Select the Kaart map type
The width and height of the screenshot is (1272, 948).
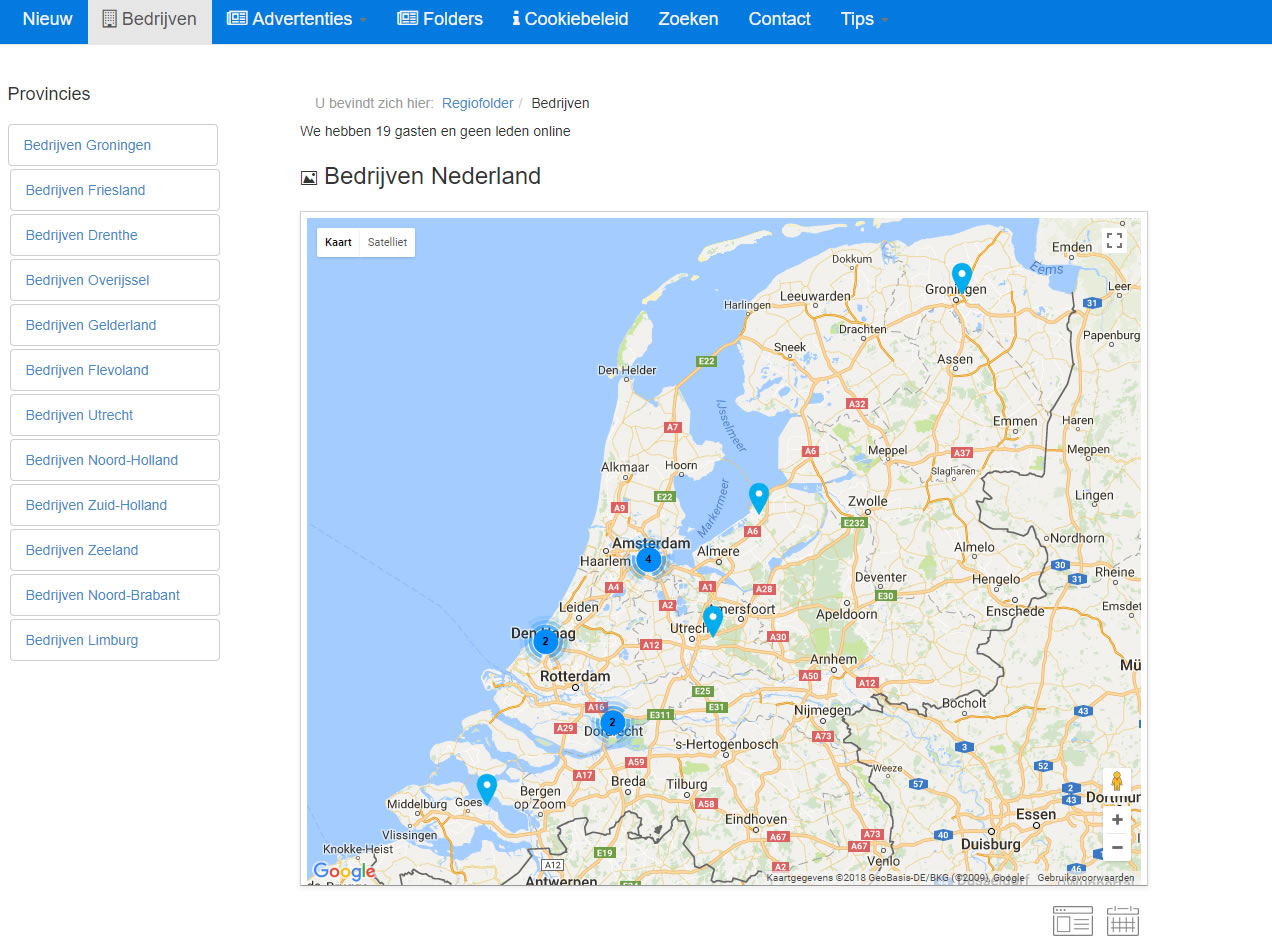[338, 243]
